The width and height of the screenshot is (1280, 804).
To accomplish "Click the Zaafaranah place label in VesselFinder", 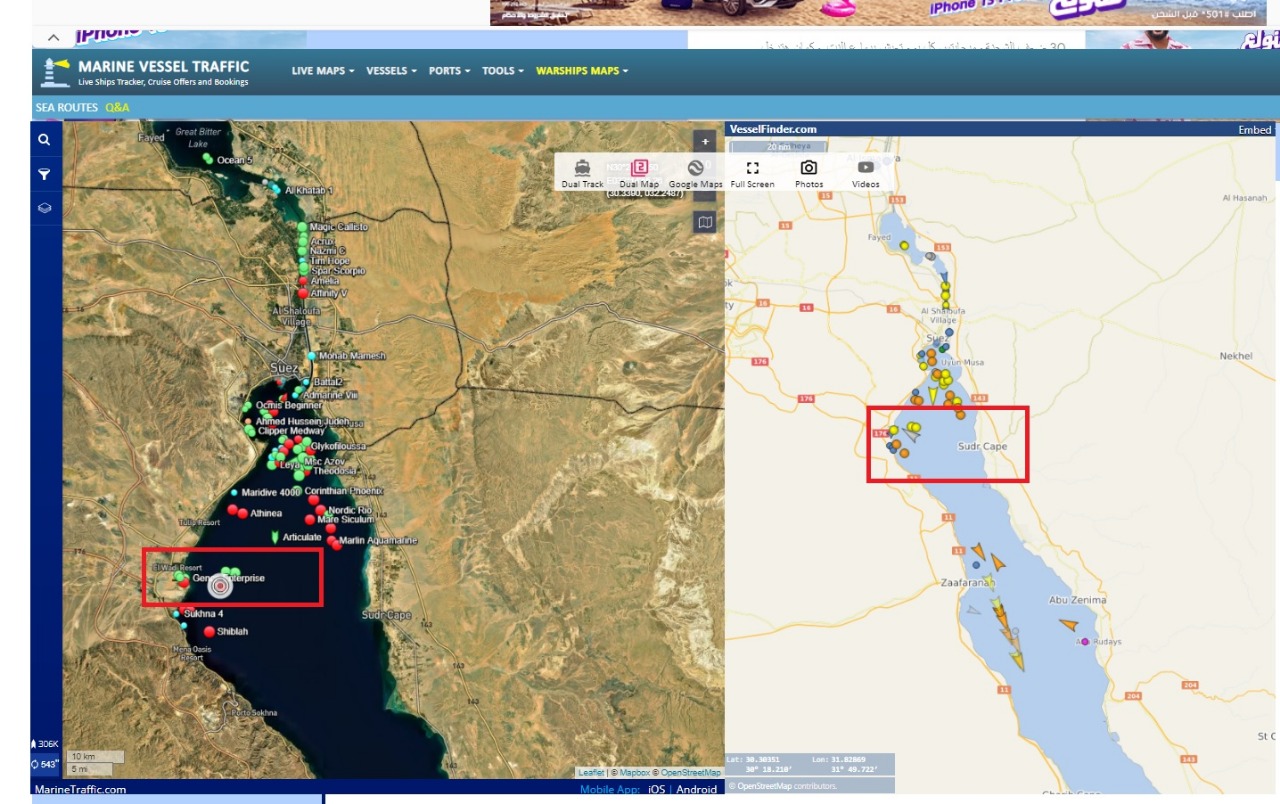I will tap(968, 581).
